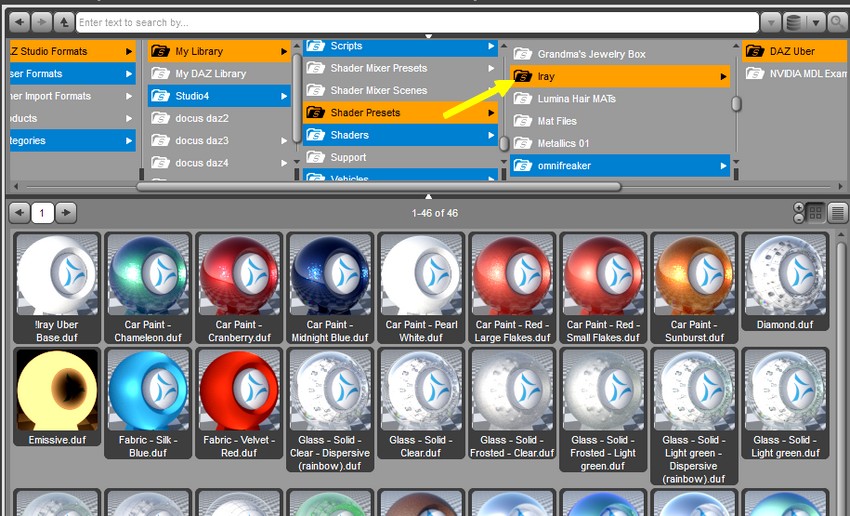Open Support folder
The image size is (850, 516).
[400, 157]
